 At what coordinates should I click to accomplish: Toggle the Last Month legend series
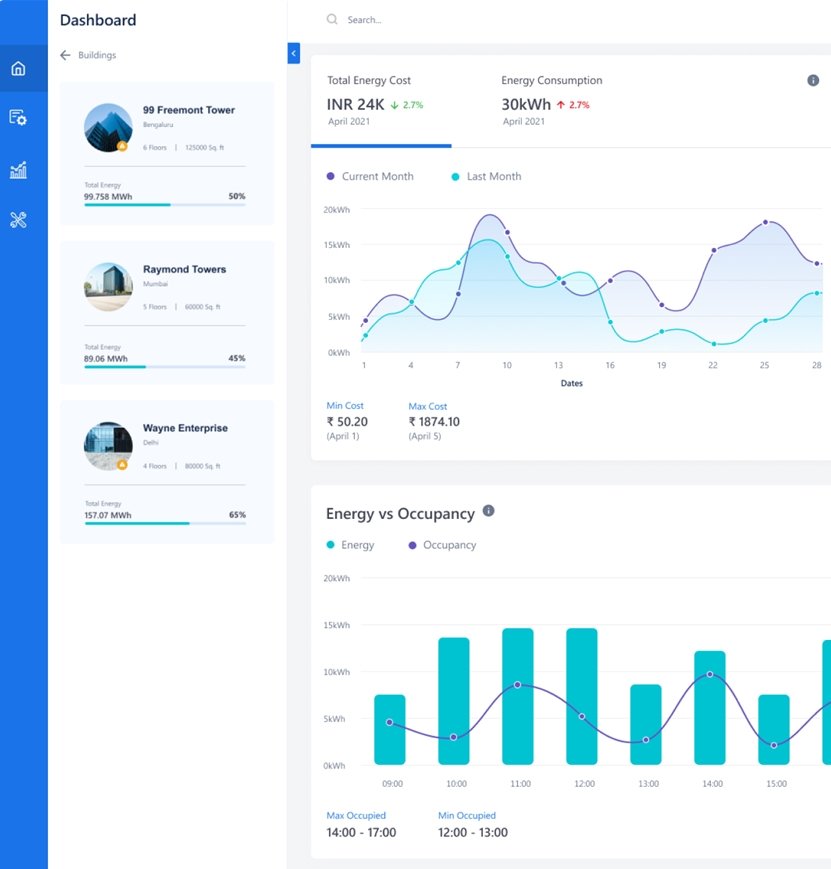click(486, 177)
